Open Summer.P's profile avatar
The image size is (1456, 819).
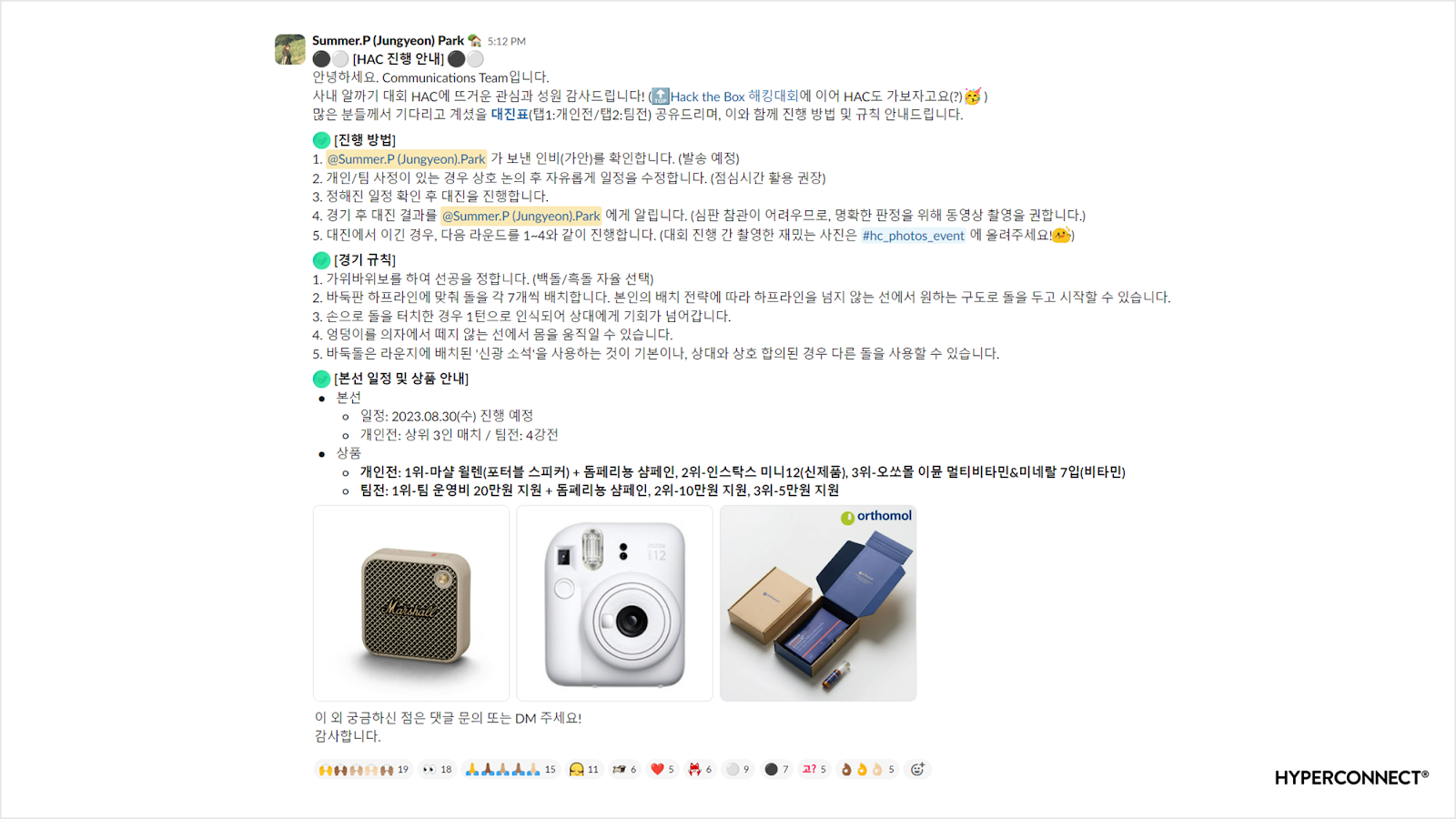(x=290, y=49)
